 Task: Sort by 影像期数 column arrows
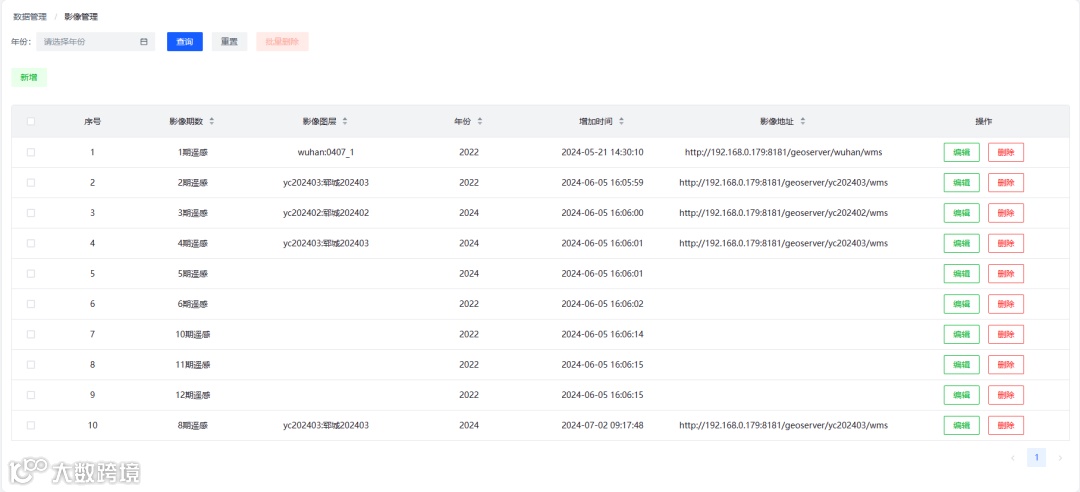[211, 121]
